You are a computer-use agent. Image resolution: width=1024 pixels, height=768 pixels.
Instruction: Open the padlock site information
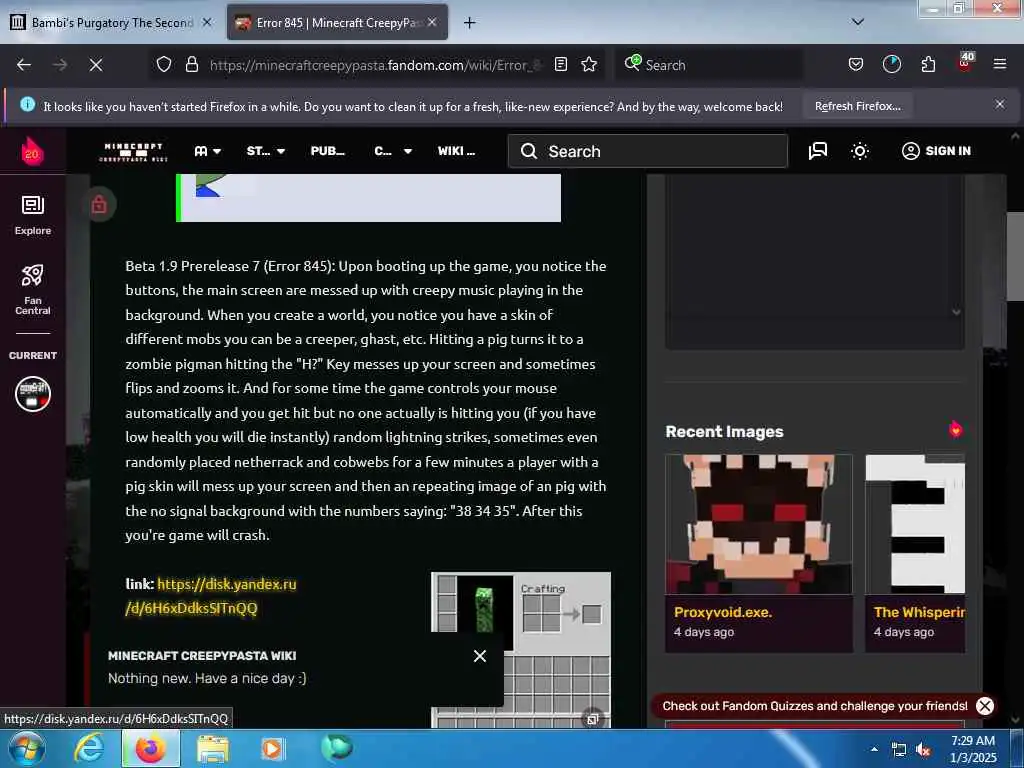click(191, 64)
